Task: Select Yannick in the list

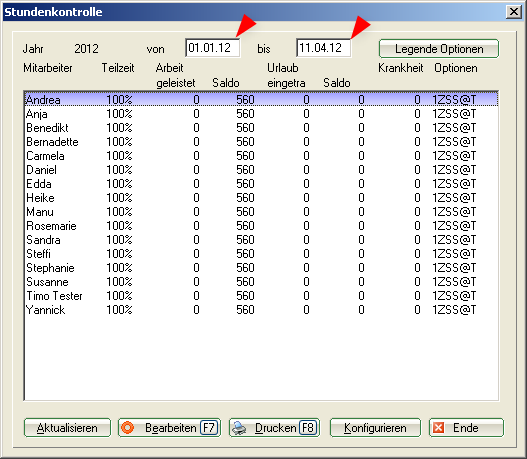Action: [261, 310]
